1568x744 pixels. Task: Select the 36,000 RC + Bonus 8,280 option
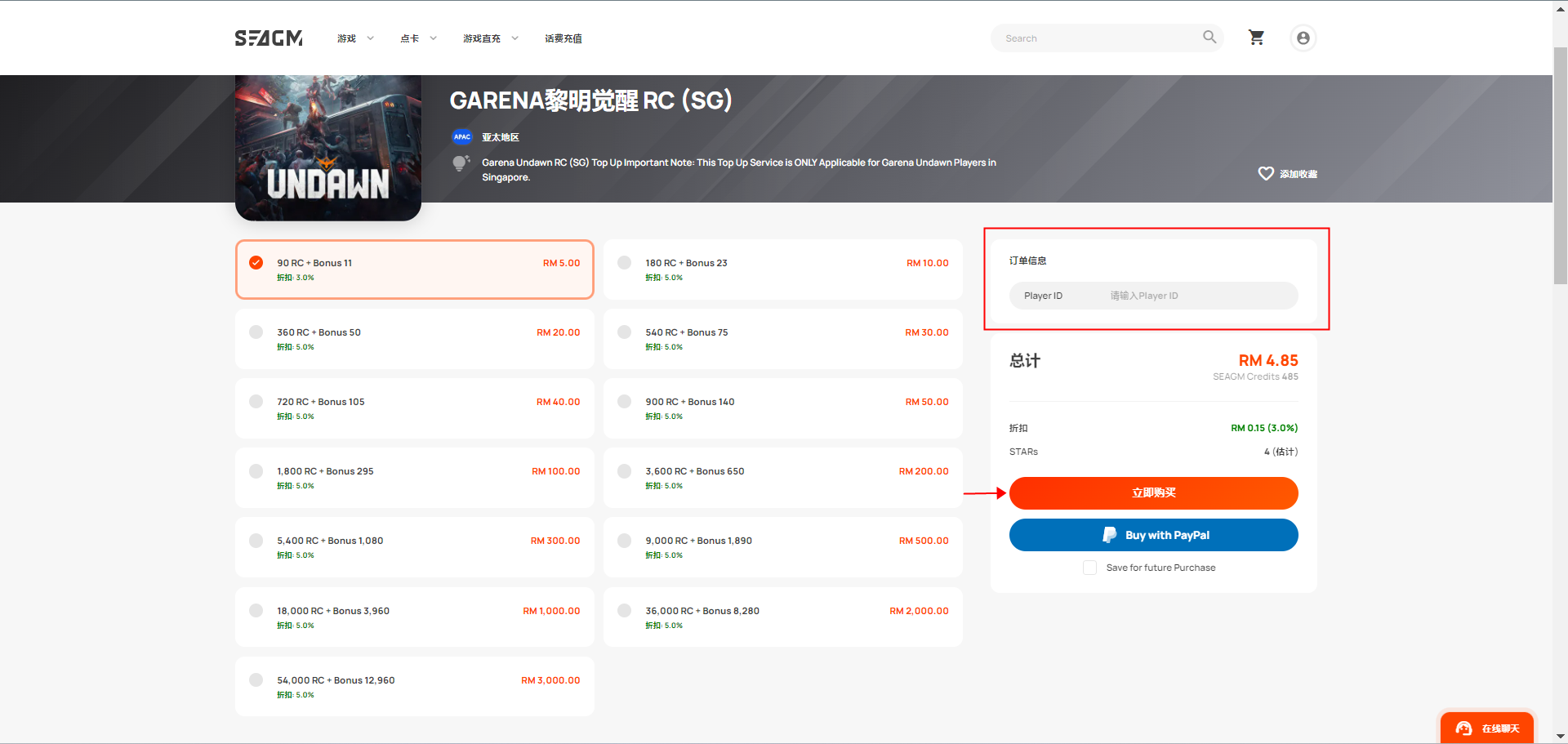(783, 617)
